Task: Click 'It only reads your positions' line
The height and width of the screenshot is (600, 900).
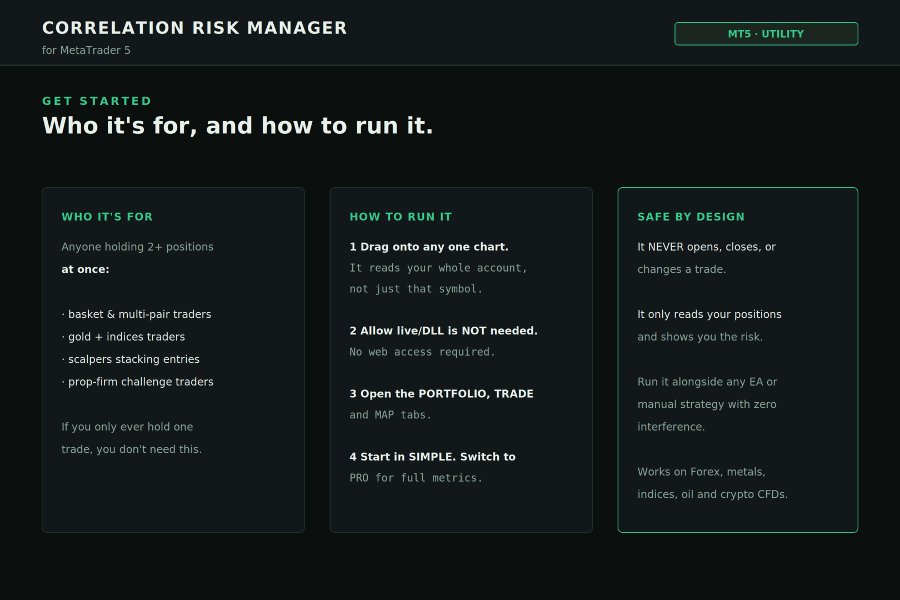Action: [x=709, y=314]
